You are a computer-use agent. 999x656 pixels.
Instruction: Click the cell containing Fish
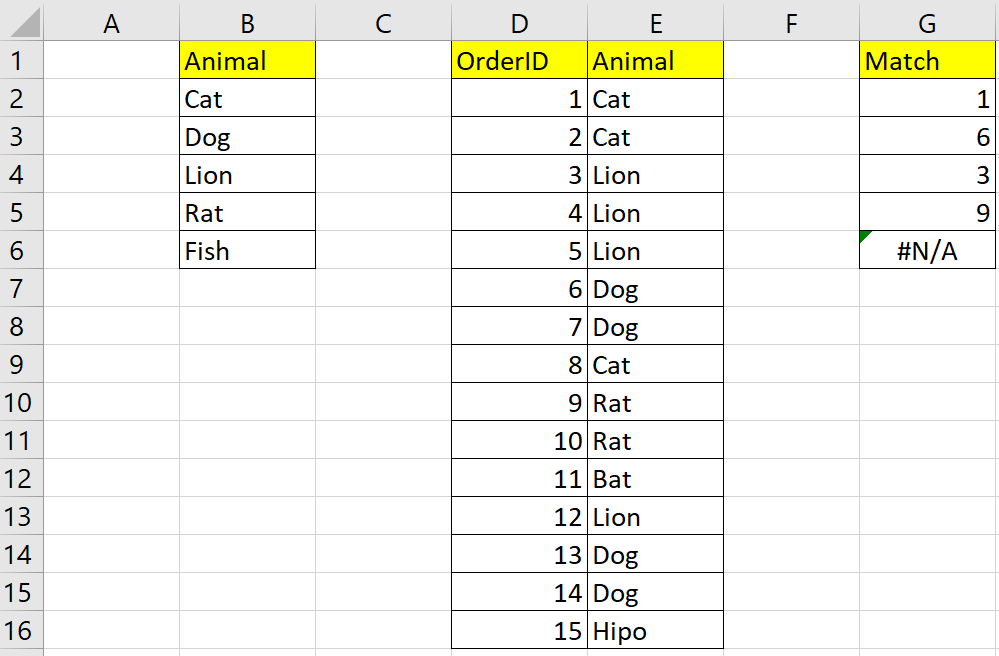point(247,250)
